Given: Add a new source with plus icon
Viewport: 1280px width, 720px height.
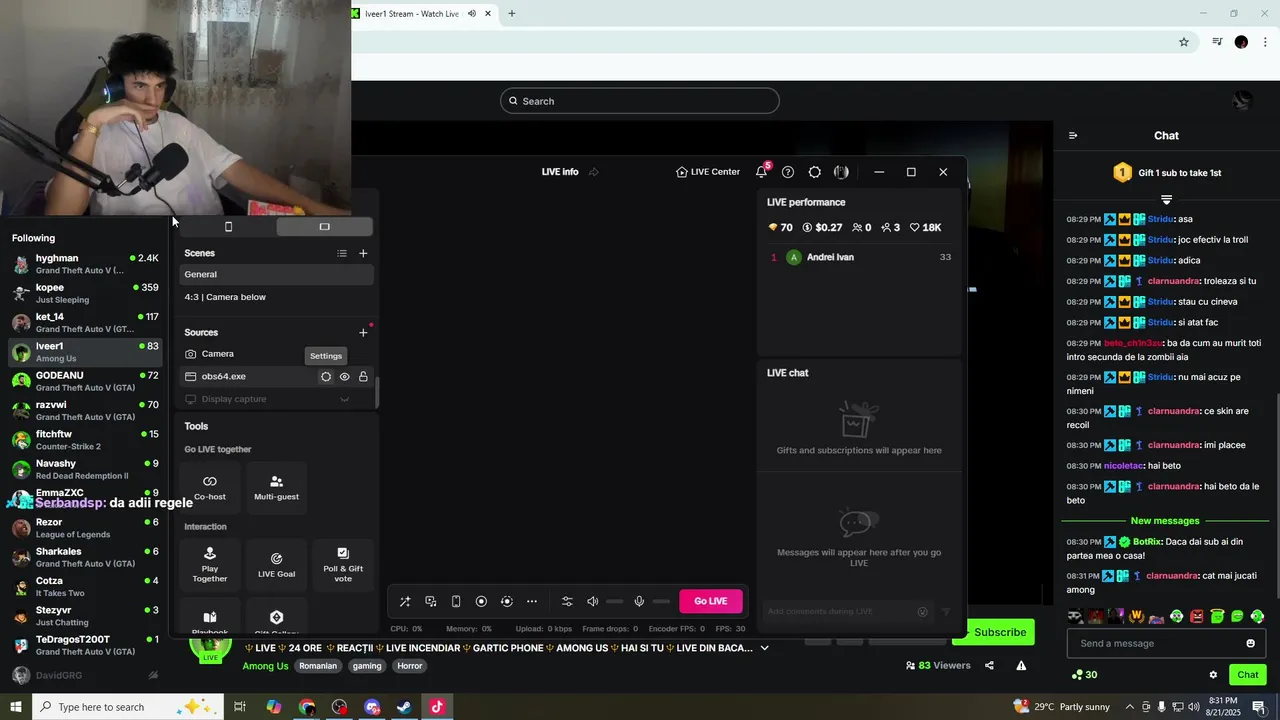Looking at the screenshot, I should (363, 333).
